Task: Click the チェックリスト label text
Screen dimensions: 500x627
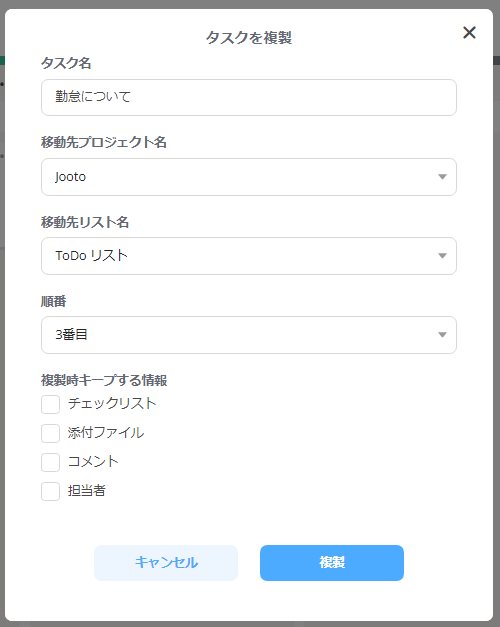Action: (112, 403)
